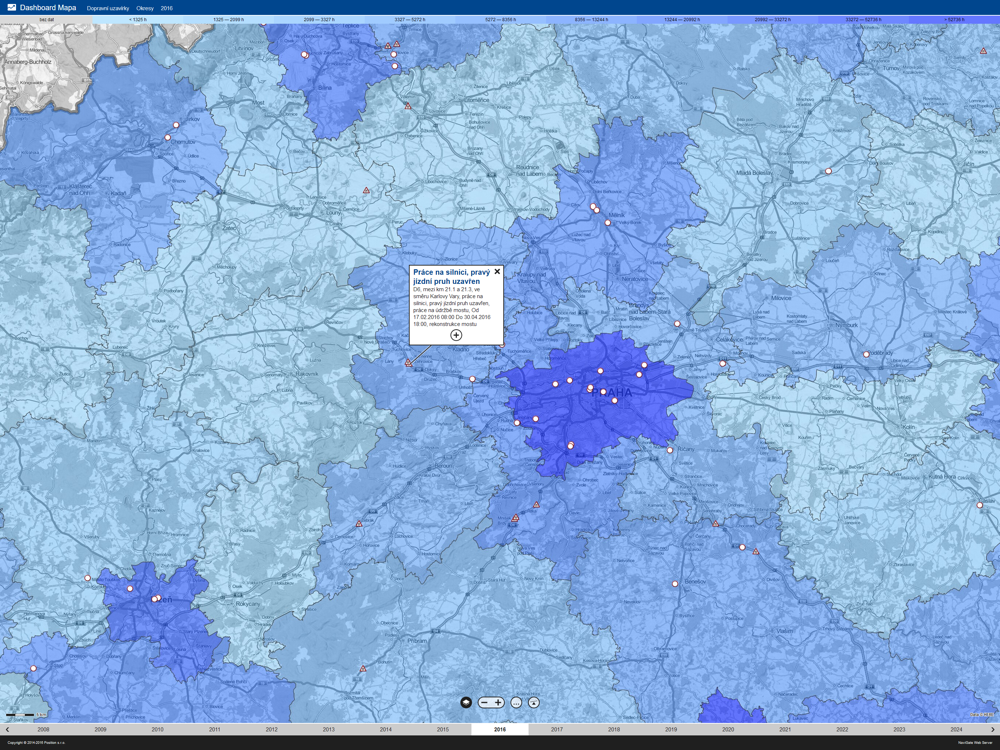Image resolution: width=1000 pixels, height=750 pixels.
Task: Open the 2016 menu in header
Action: click(166, 8)
